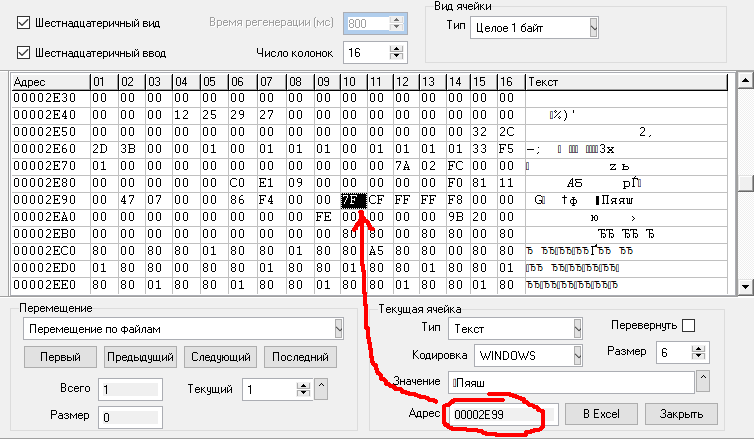
Task: Export with the В Excel button
Action: pos(601,414)
